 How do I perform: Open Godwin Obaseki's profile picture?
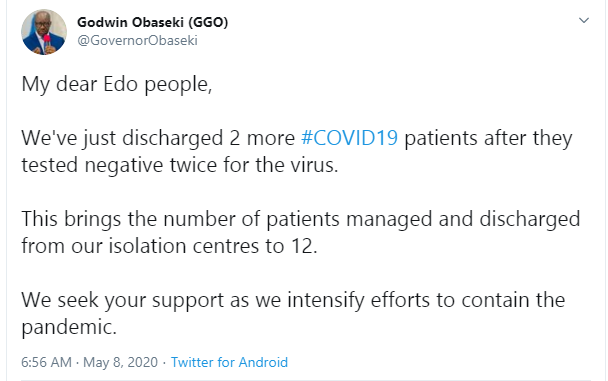(44, 32)
